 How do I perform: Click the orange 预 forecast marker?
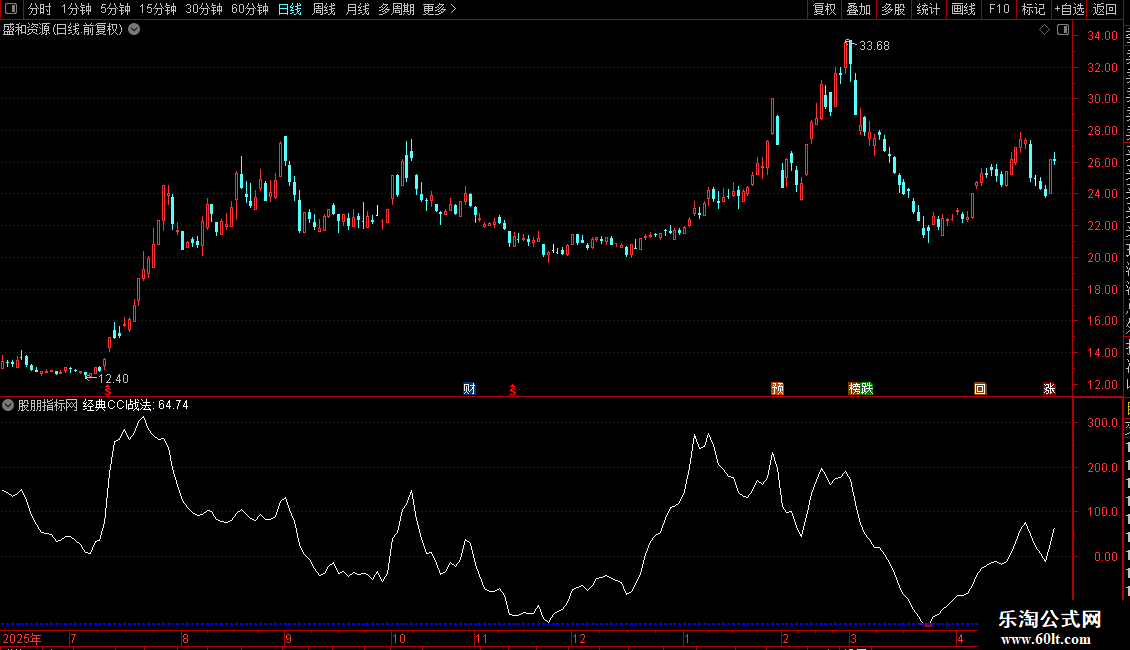778,389
